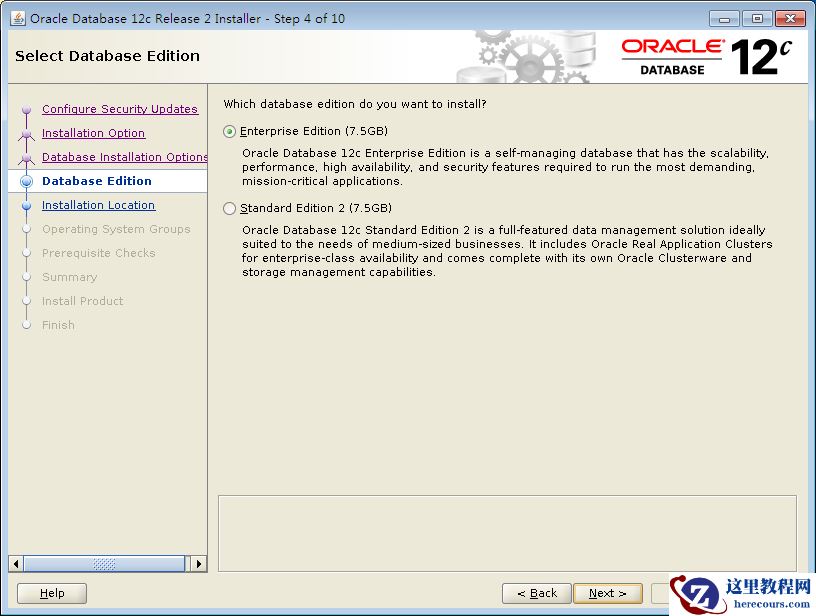The width and height of the screenshot is (816, 616).
Task: Click the Configure Security Updates bullet icon
Action: (27, 110)
